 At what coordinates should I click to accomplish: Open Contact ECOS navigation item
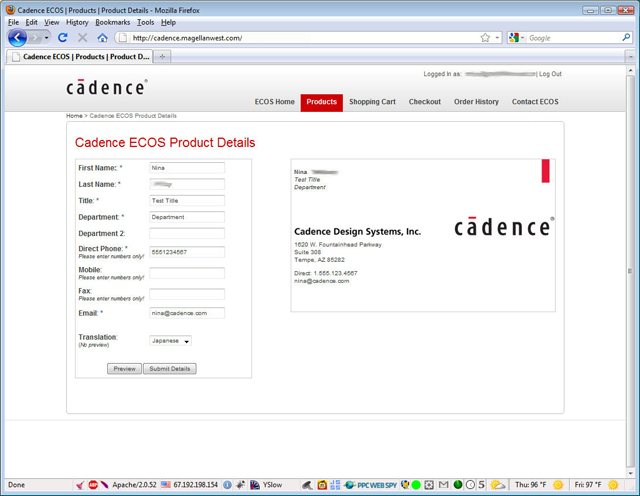tap(535, 102)
